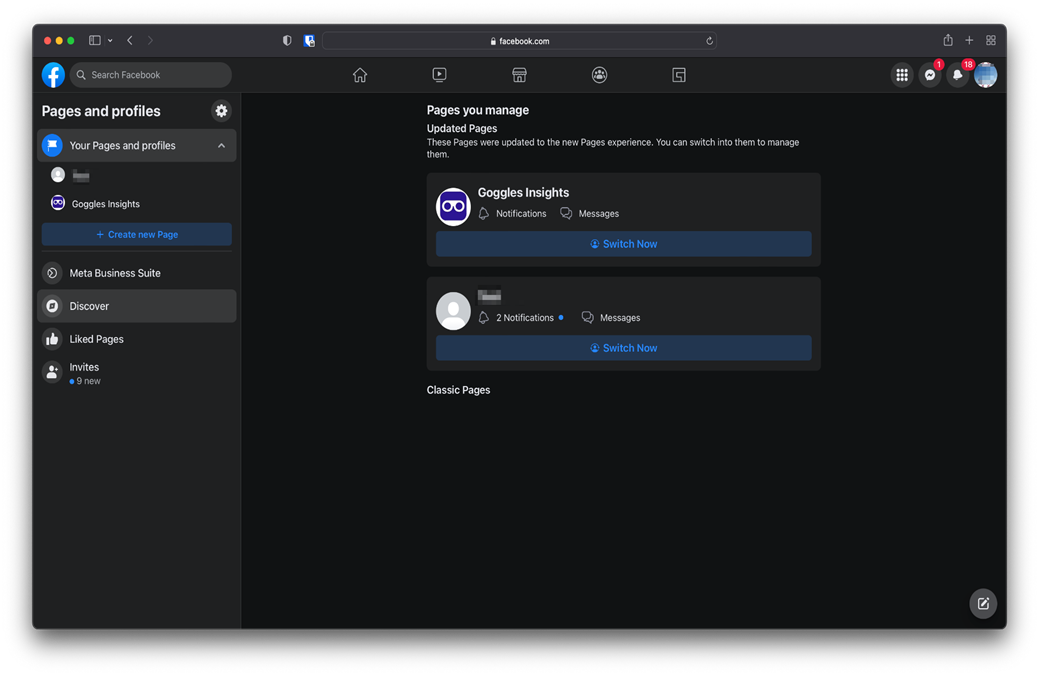Open the nine-dot apps menu grid
Image resolution: width=1039 pixels, height=676 pixels.
pyautogui.click(x=902, y=75)
